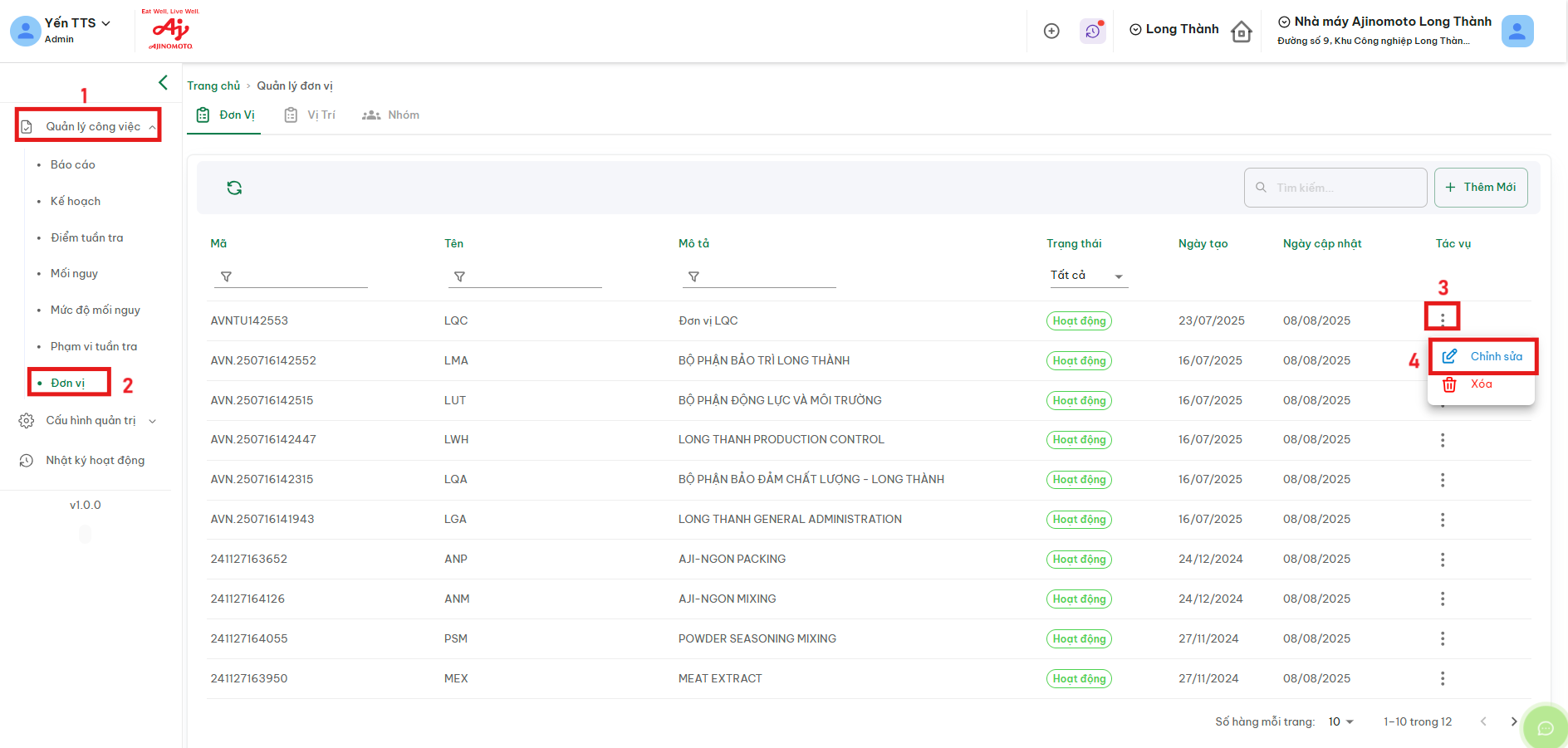Focus the Tìm kiếm search field

1335,188
